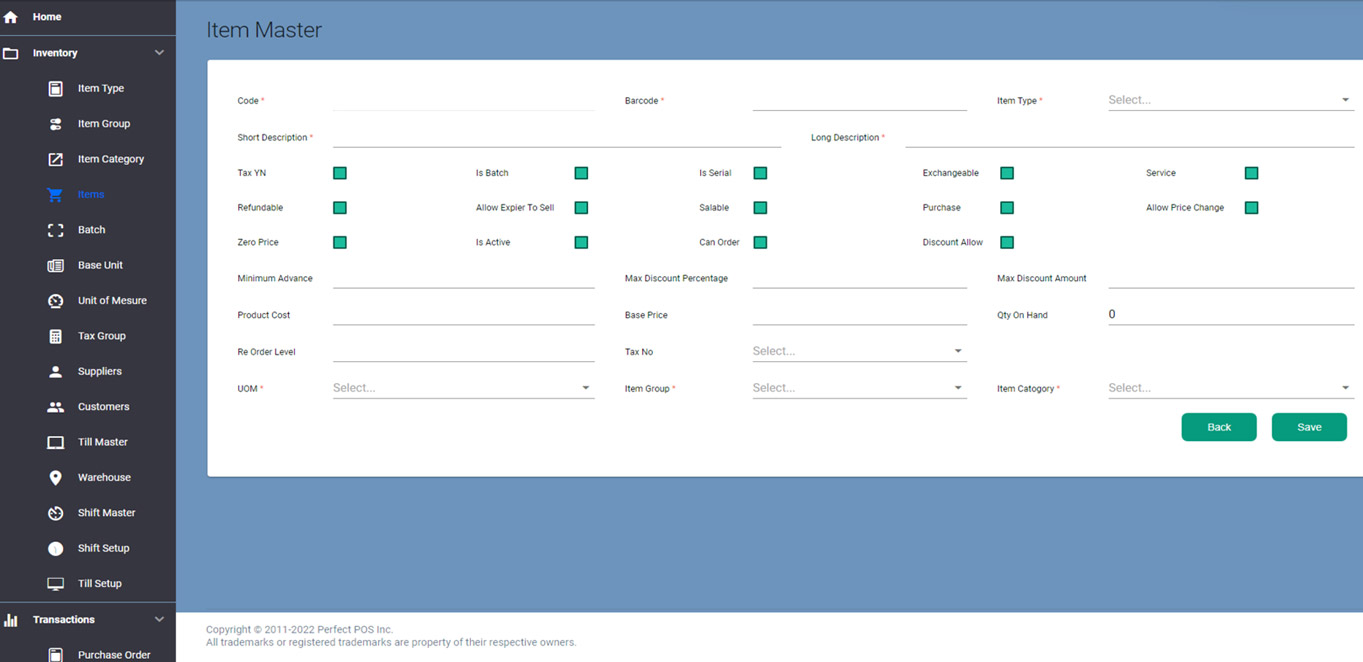Open the Item Catogory dropdown
1363x662 pixels.
pyautogui.click(x=1231, y=388)
